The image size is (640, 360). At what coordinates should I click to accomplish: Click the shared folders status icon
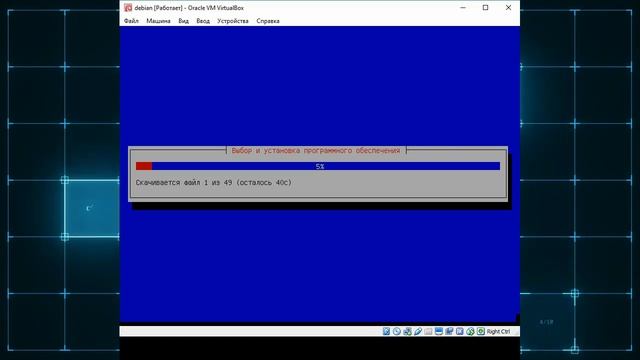click(428, 331)
